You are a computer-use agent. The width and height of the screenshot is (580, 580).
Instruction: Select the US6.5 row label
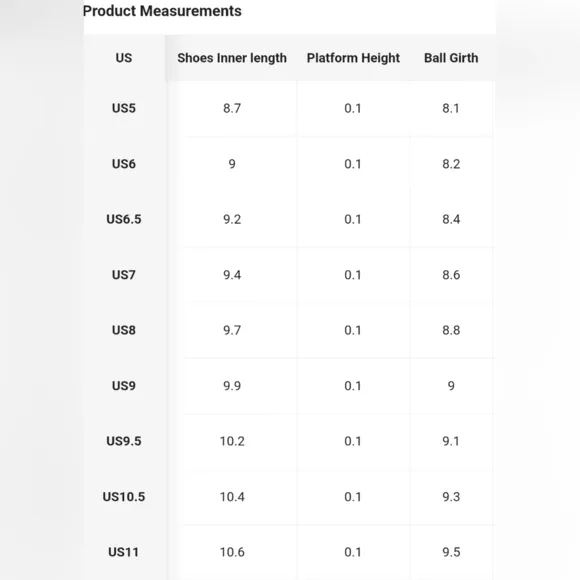tap(124, 219)
